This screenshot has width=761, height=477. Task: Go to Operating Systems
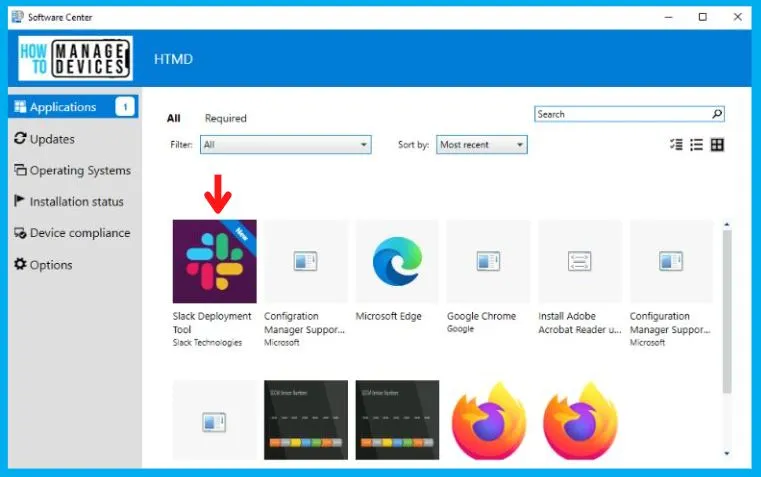coord(73,170)
